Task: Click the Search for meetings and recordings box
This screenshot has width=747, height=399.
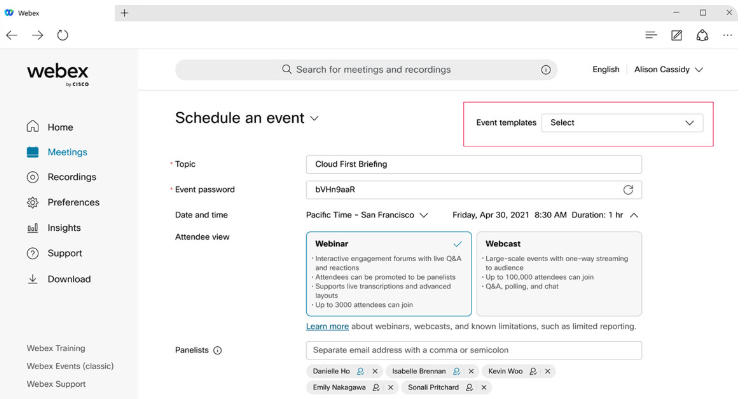Action: click(x=366, y=70)
